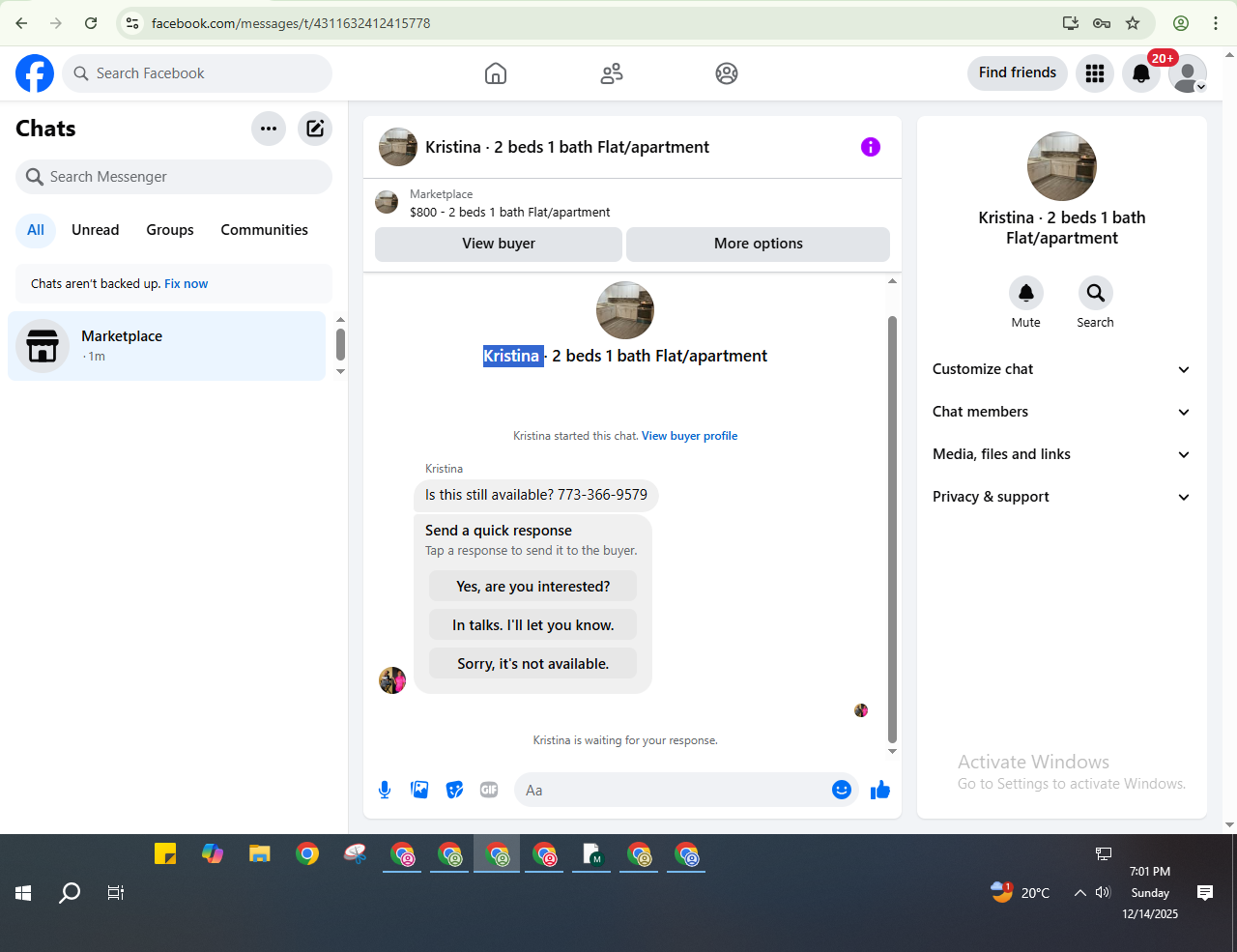View site information icon in address bar
This screenshot has height=952, width=1237.
[x=133, y=23]
